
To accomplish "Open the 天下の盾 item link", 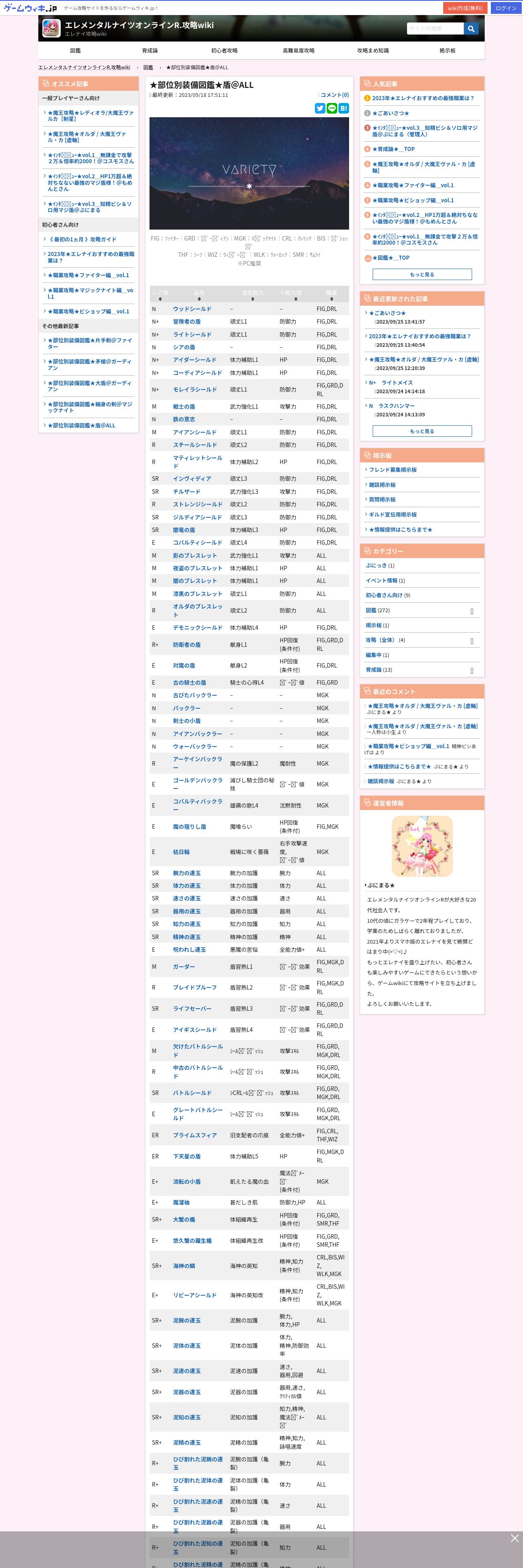I will (x=186, y=1156).
